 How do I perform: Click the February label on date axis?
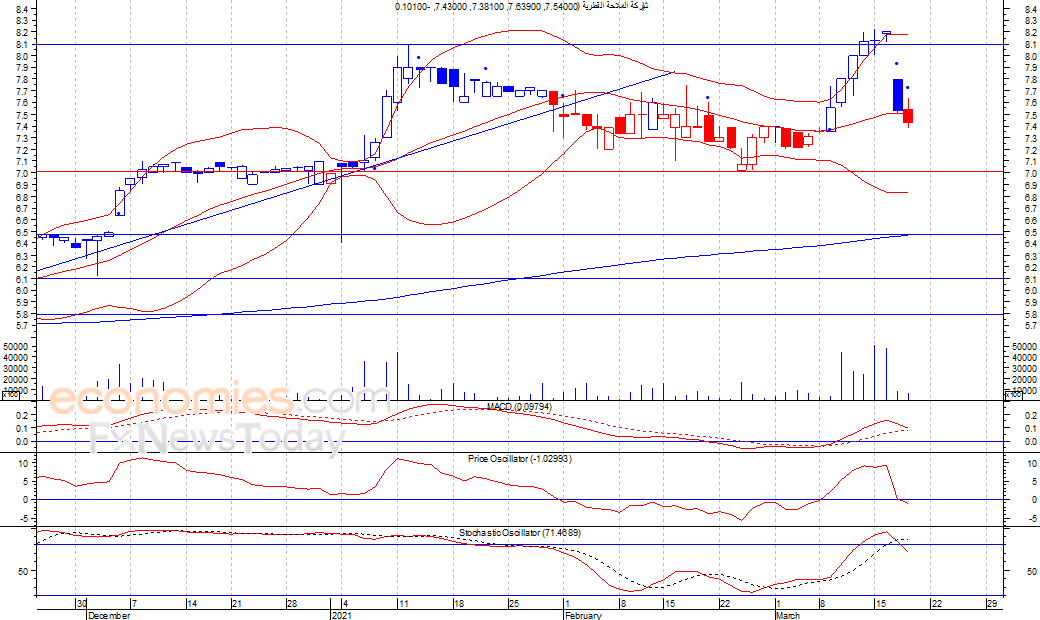583,615
